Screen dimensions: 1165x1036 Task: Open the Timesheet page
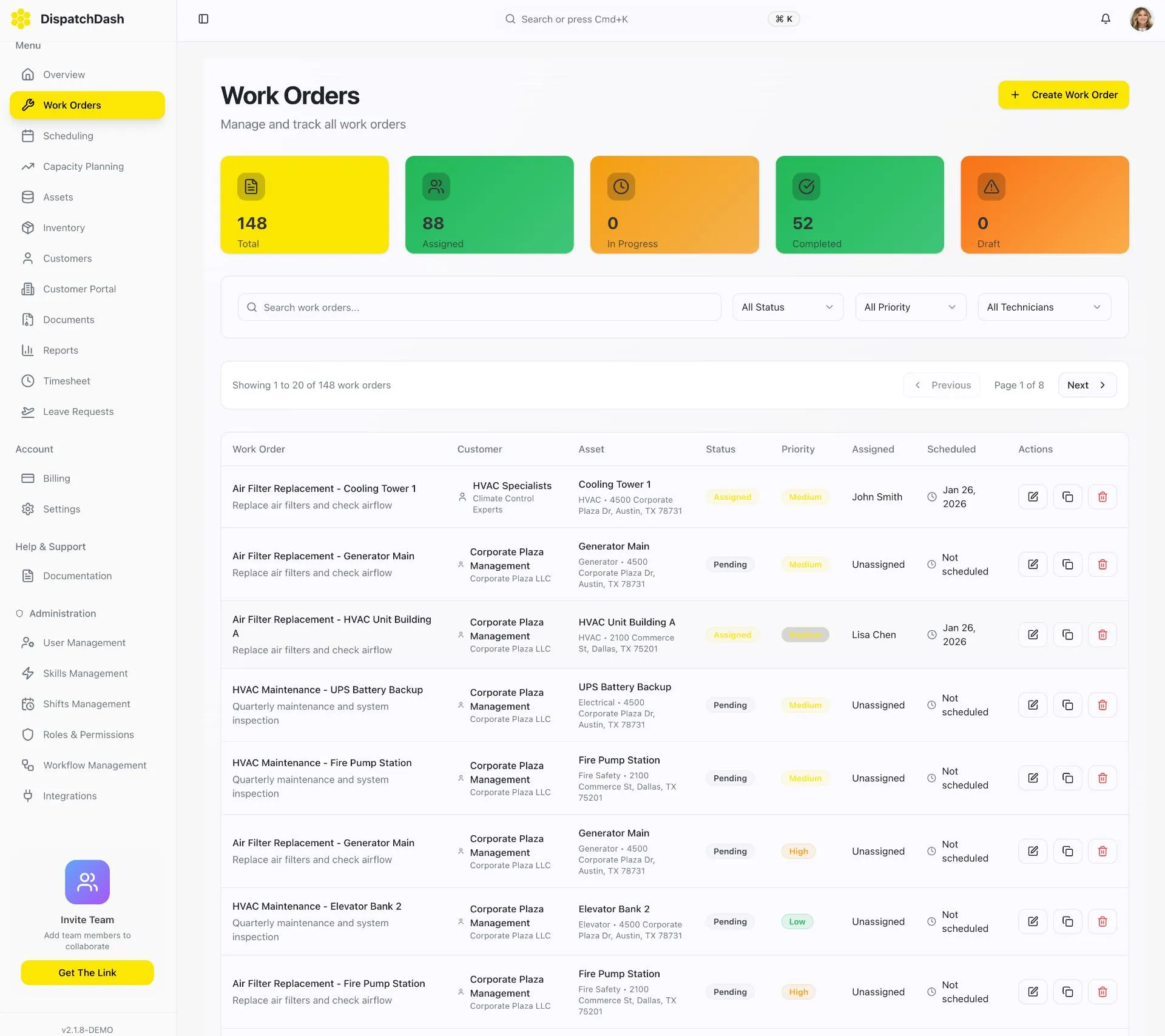[x=87, y=381]
